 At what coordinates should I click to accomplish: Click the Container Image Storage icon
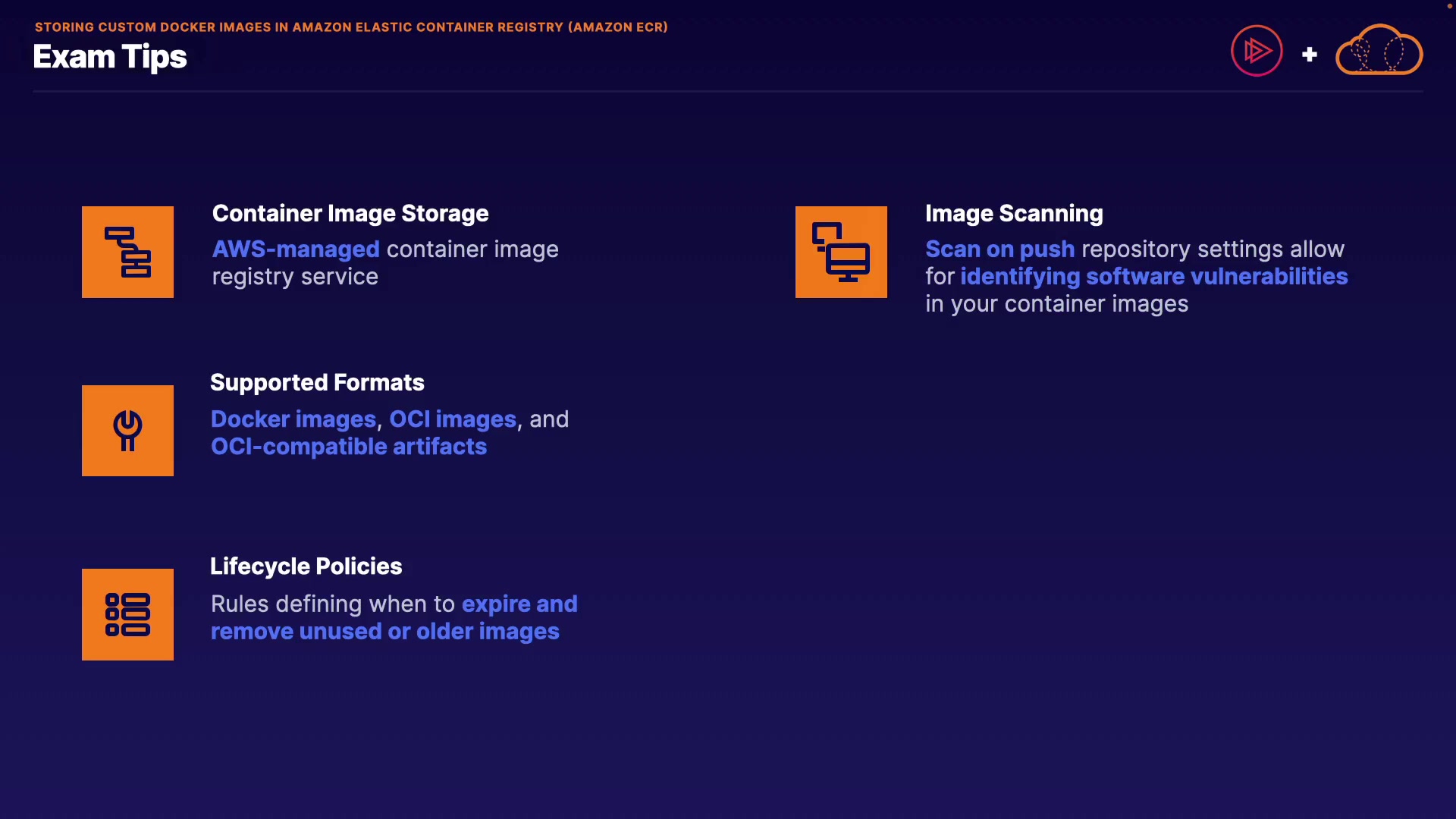pos(127,252)
